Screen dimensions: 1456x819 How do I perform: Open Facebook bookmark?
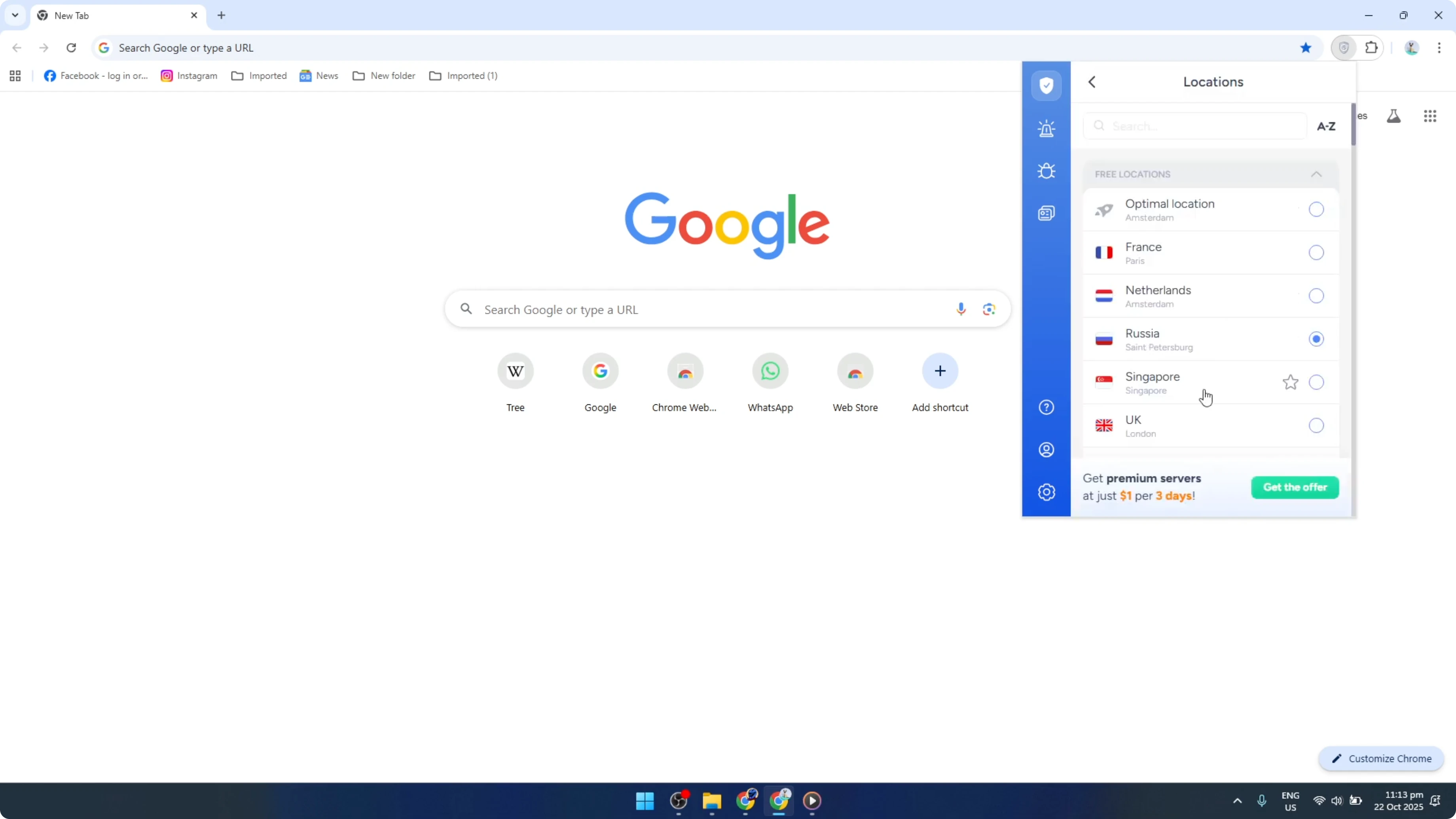pos(95,76)
